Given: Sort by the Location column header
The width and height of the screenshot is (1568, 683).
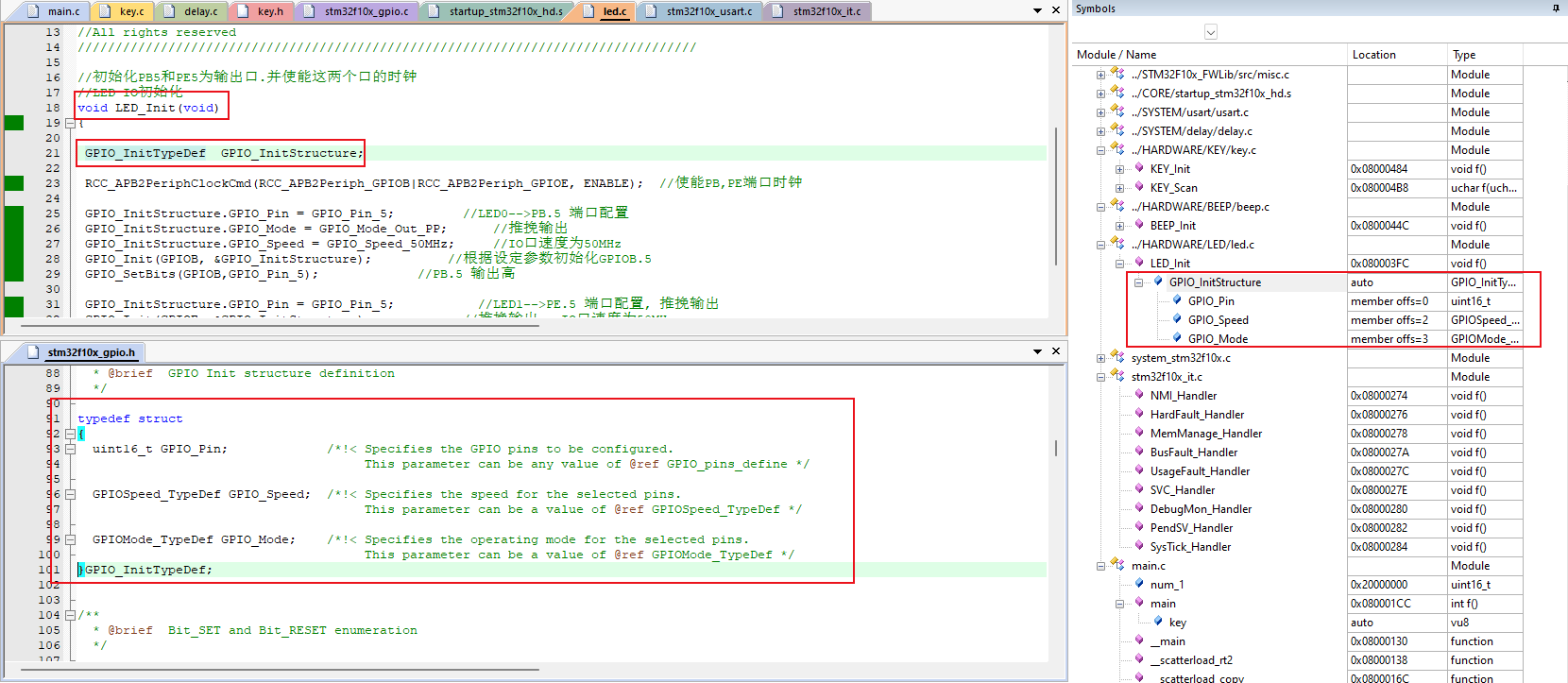Looking at the screenshot, I should pyautogui.click(x=1396, y=55).
